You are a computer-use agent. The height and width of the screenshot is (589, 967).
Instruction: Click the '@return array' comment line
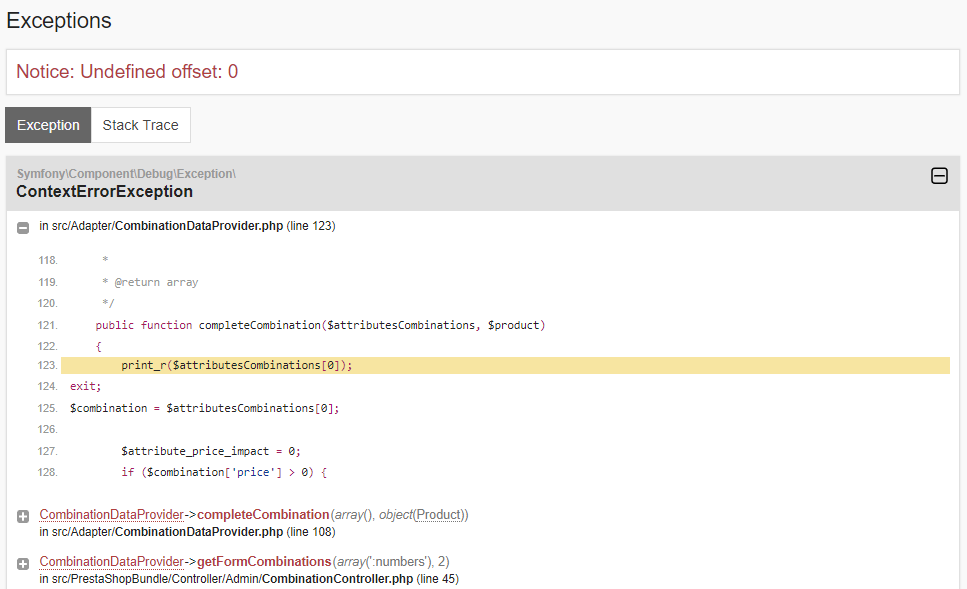coord(150,282)
